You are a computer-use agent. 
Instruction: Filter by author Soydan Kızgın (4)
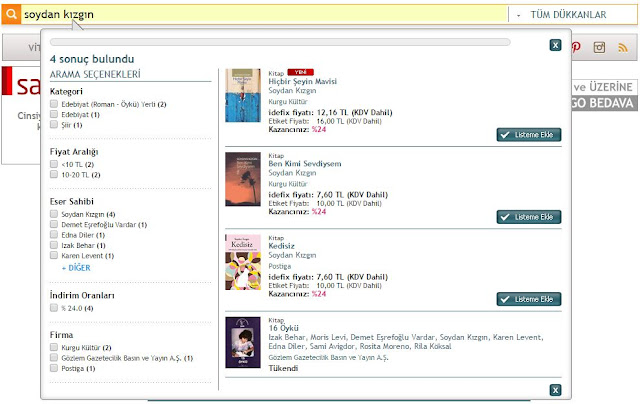click(x=54, y=213)
